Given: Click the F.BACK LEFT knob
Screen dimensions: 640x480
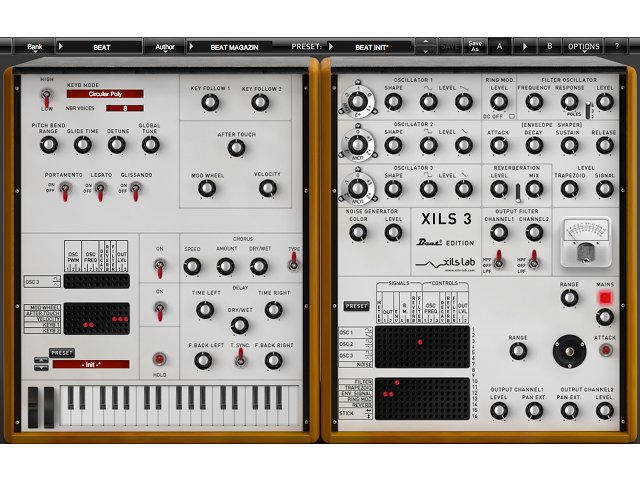Looking at the screenshot, I should [x=203, y=360].
